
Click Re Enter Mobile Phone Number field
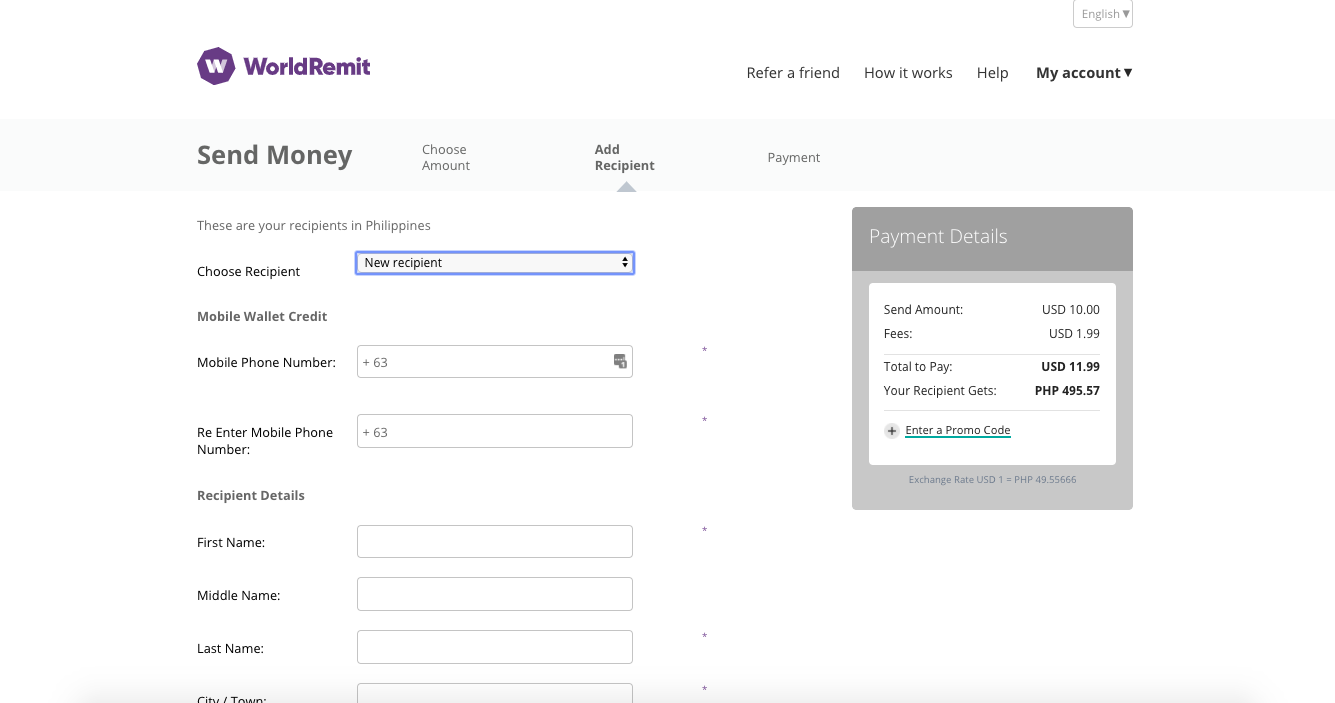tap(495, 432)
